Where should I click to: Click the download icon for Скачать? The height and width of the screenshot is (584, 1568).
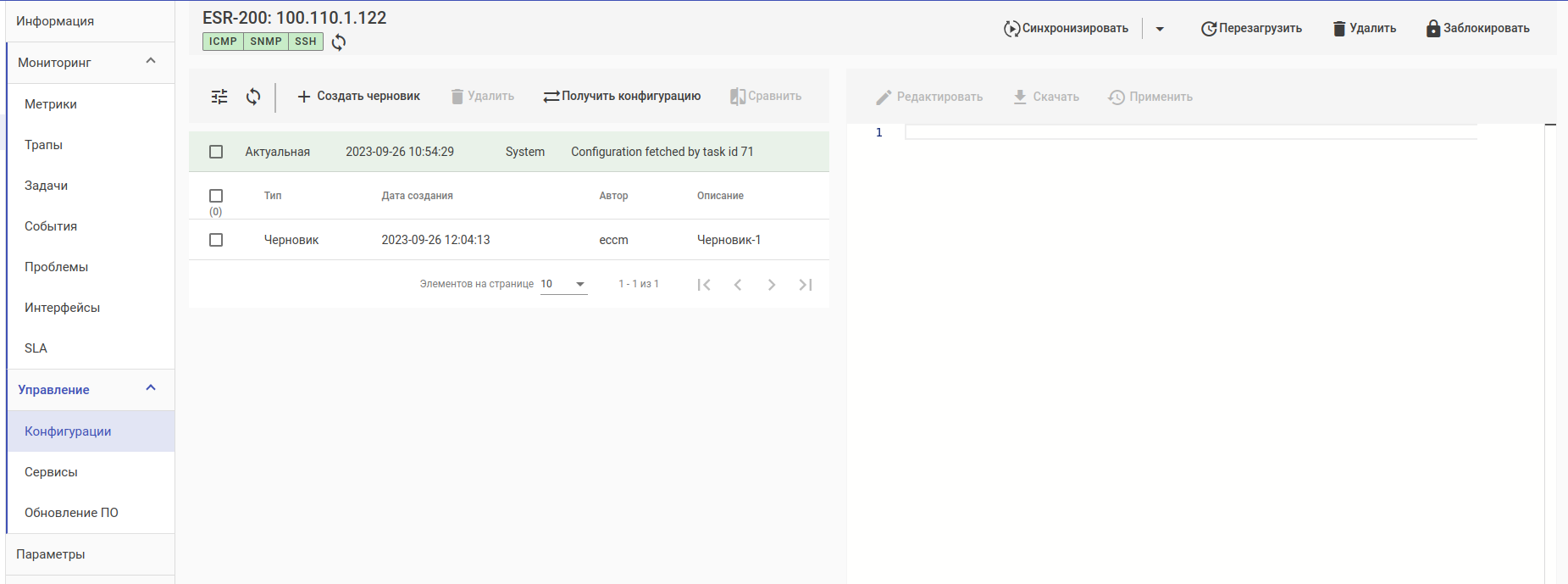pos(1020,97)
